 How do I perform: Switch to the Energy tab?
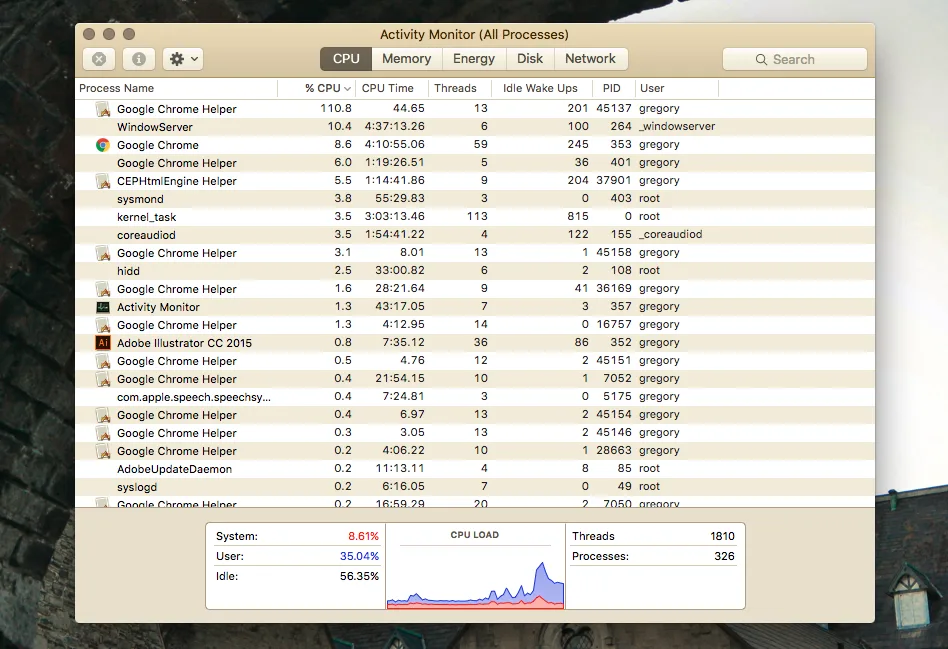click(473, 59)
